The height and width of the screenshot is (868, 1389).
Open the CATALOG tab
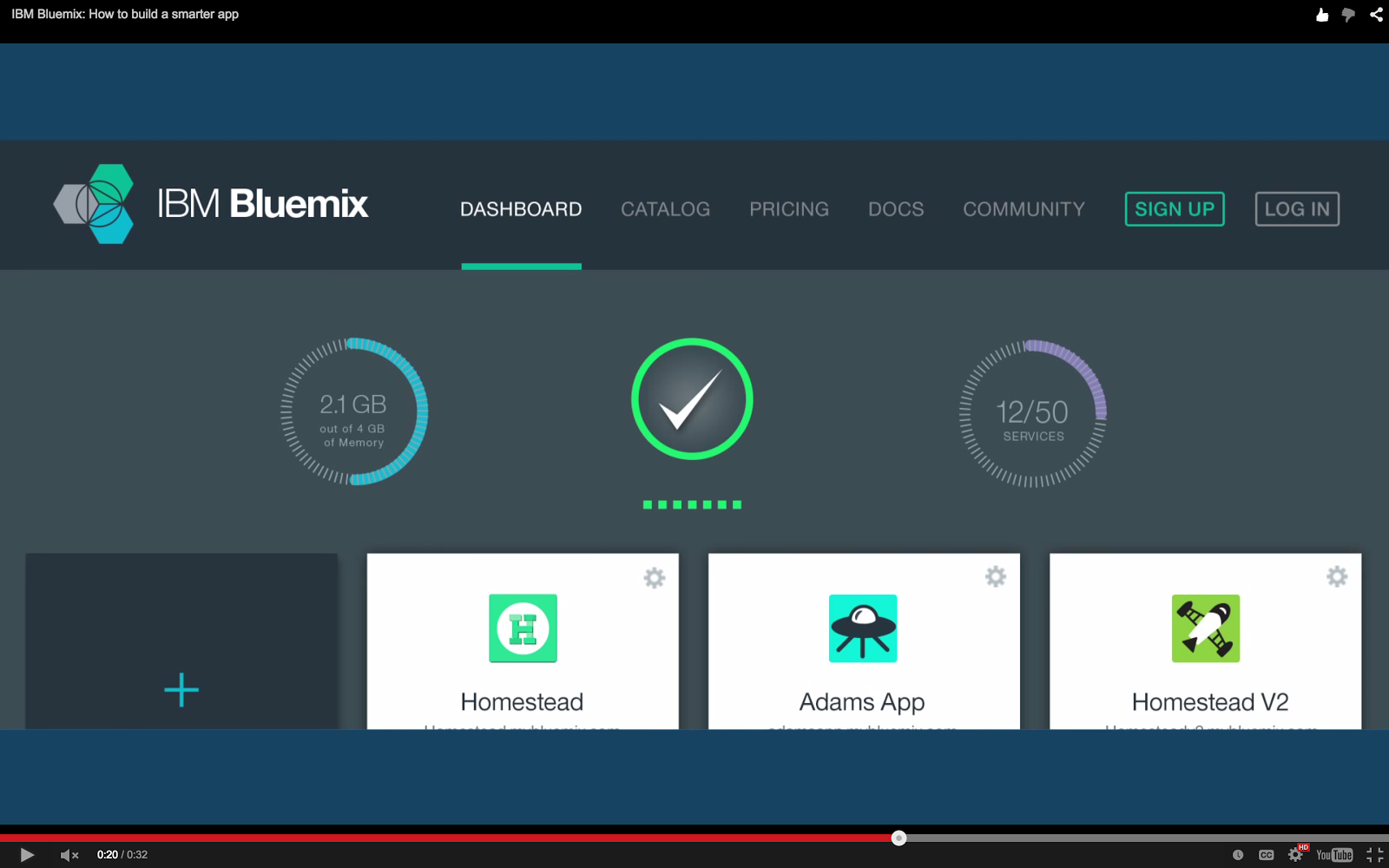665,209
